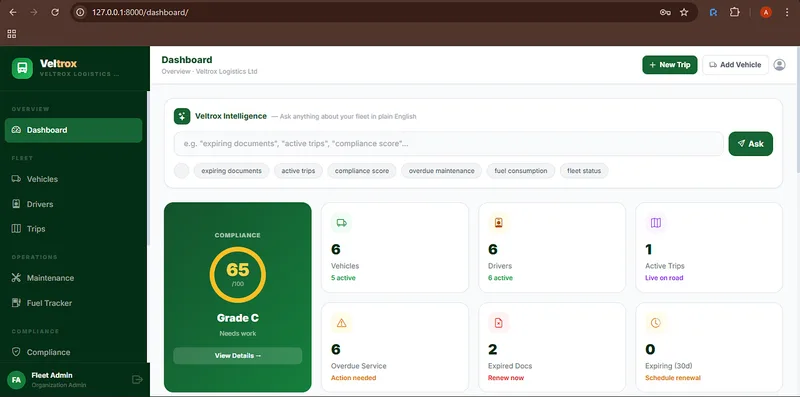Click the page vertical scrollbar
This screenshot has width=800, height=397.
(x=797, y=110)
